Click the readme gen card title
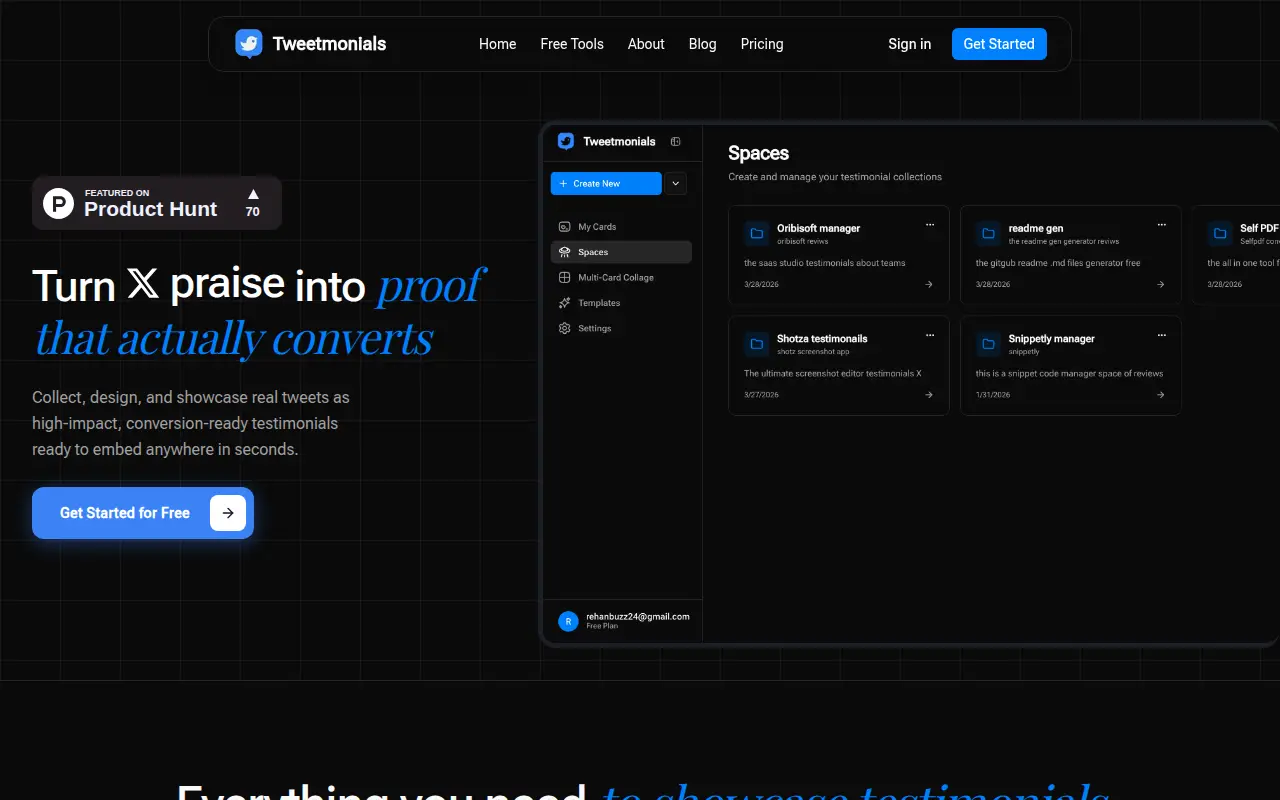Screen dimensions: 1280x800 (1036, 228)
